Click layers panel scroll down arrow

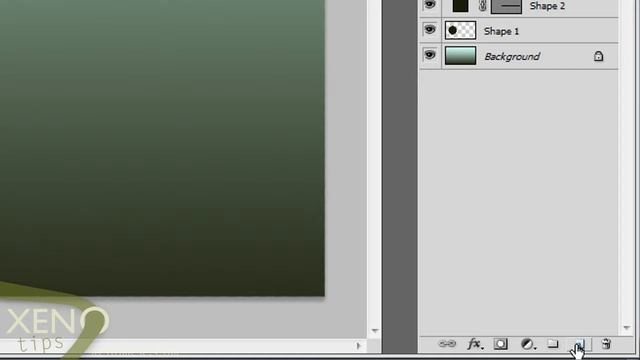627,328
